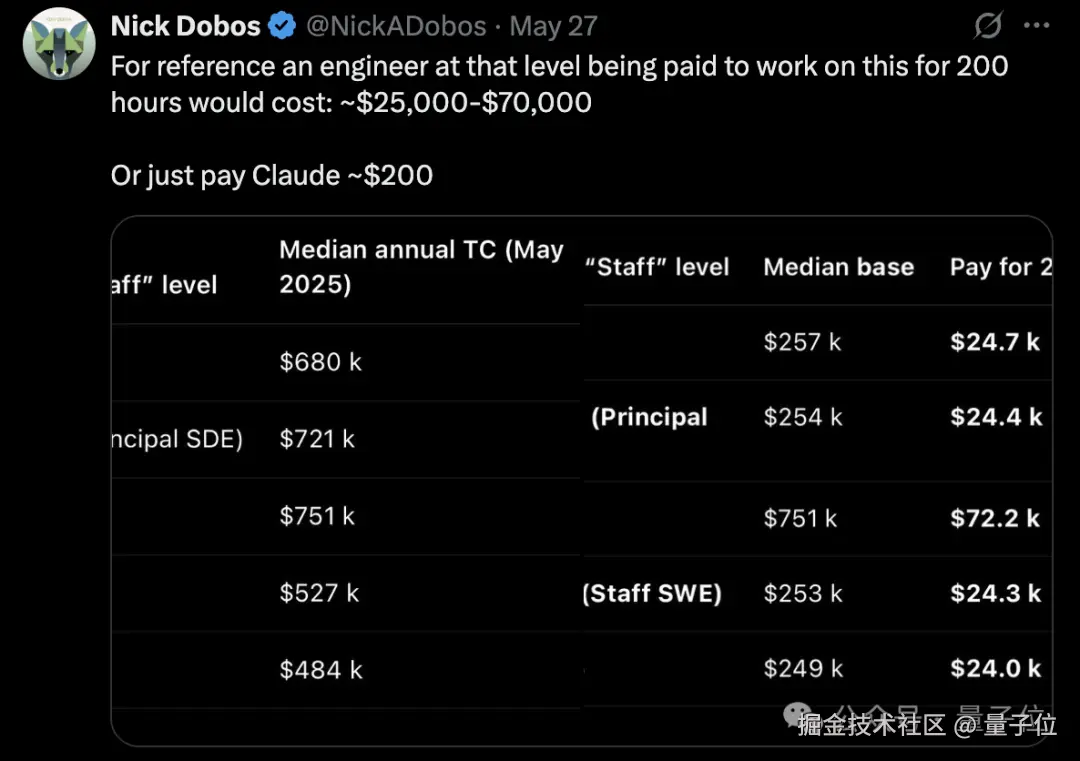Image resolution: width=1080 pixels, height=761 pixels.
Task: Click the $484 k cell
Action: pos(320,670)
